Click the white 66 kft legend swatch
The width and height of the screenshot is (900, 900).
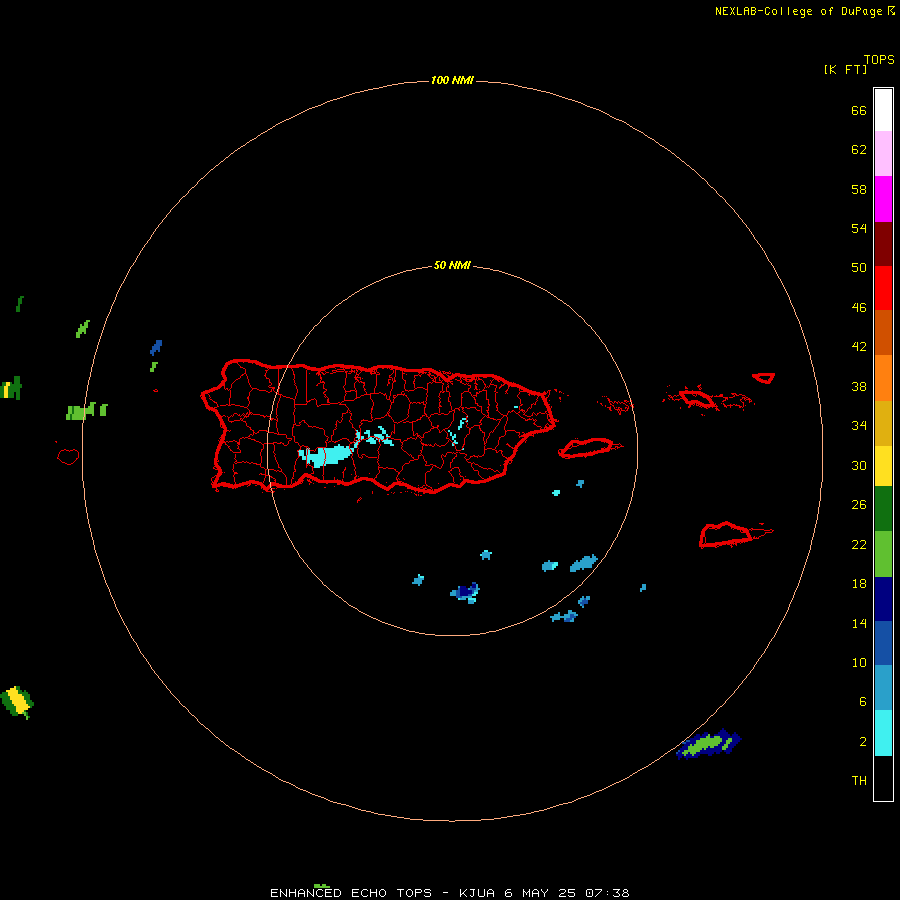click(883, 110)
